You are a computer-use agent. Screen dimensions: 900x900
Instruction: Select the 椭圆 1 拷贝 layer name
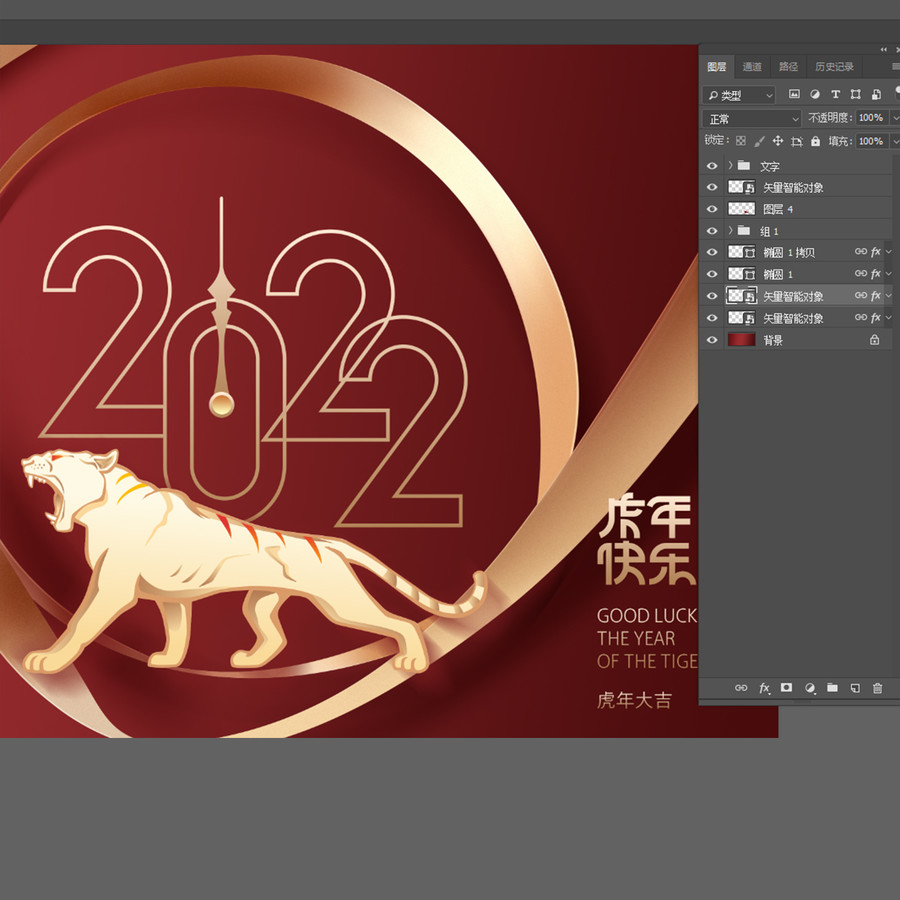(789, 253)
